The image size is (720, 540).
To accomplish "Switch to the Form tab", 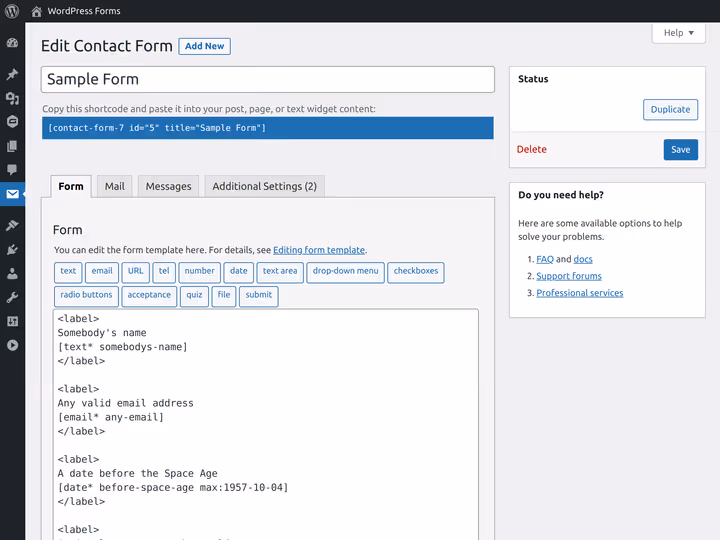I will pyautogui.click(x=71, y=186).
